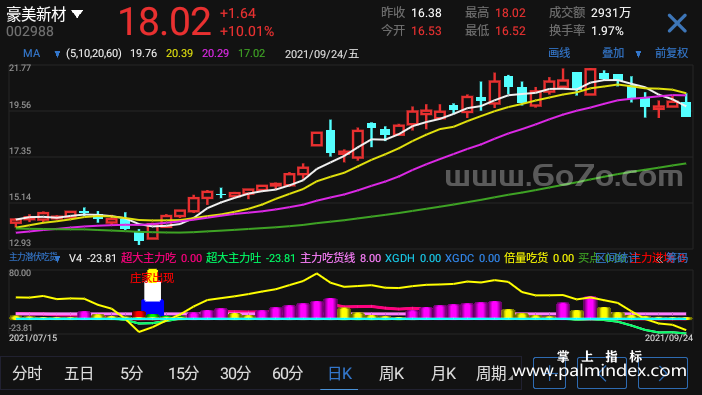Click the price change +1.64
This screenshot has height=395, width=702.
click(x=238, y=13)
